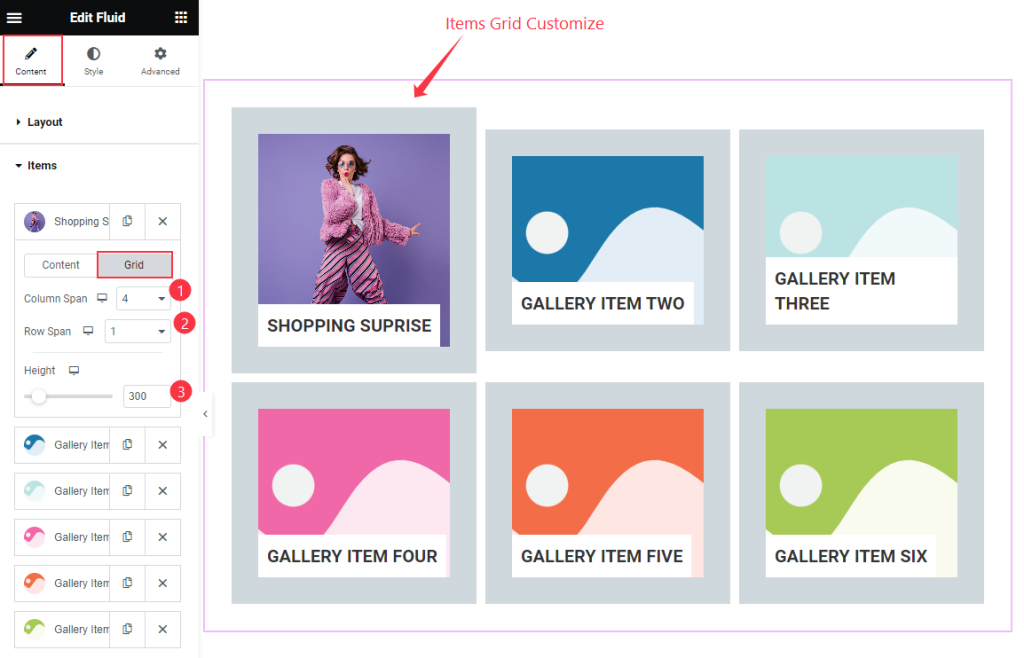Collapse the editor panel with arrow handle
Image resolution: width=1024 pixels, height=658 pixels.
point(205,414)
